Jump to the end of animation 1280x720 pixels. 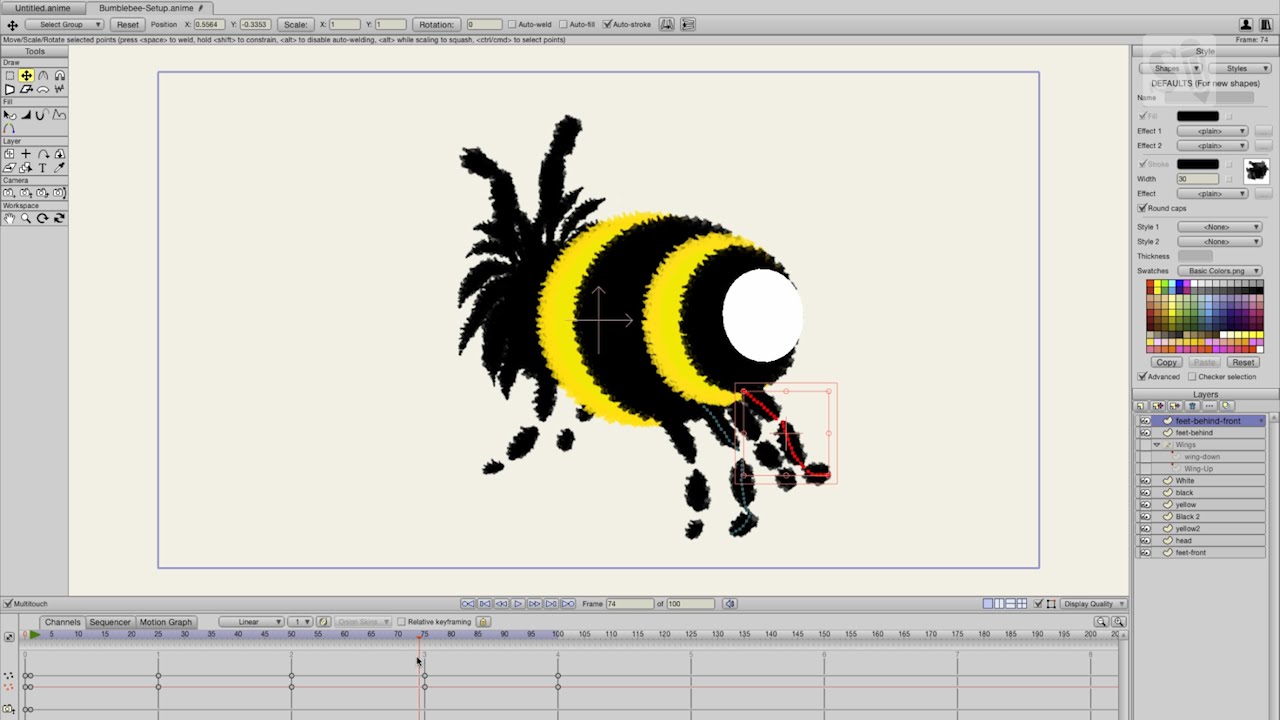pos(568,604)
